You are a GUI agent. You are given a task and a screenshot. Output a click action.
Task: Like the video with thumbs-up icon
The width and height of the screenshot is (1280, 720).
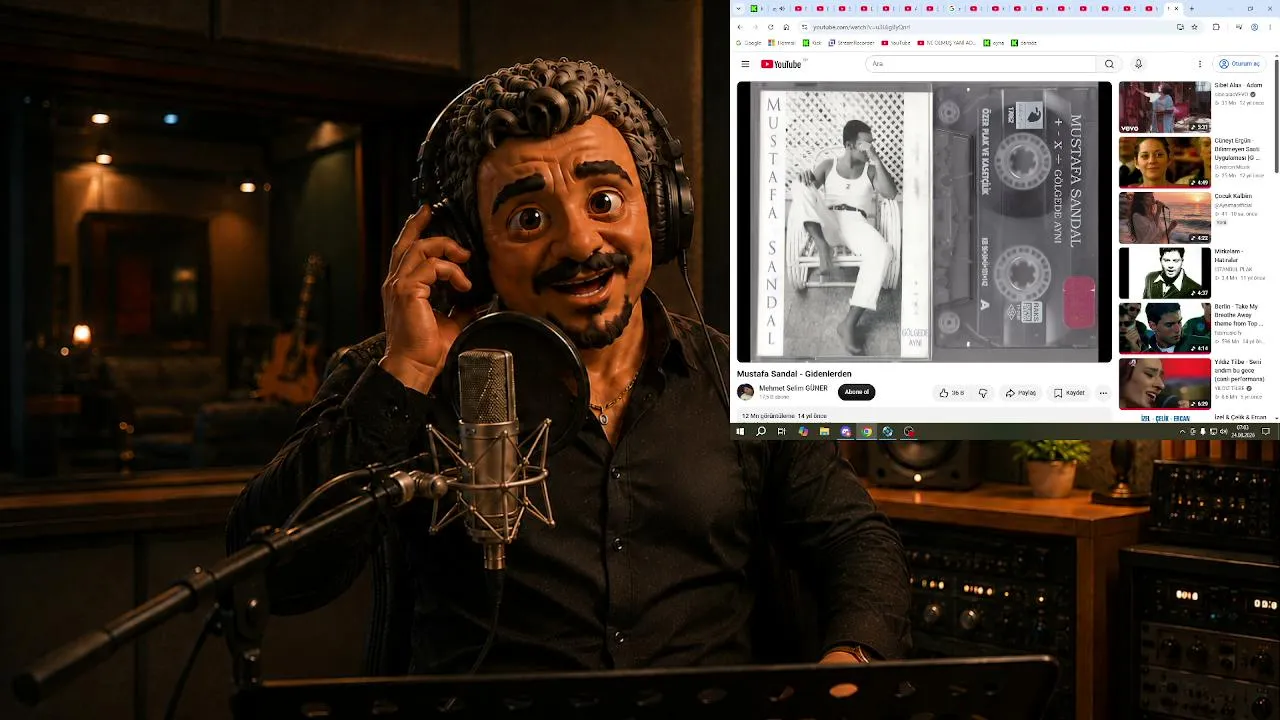[951, 393]
